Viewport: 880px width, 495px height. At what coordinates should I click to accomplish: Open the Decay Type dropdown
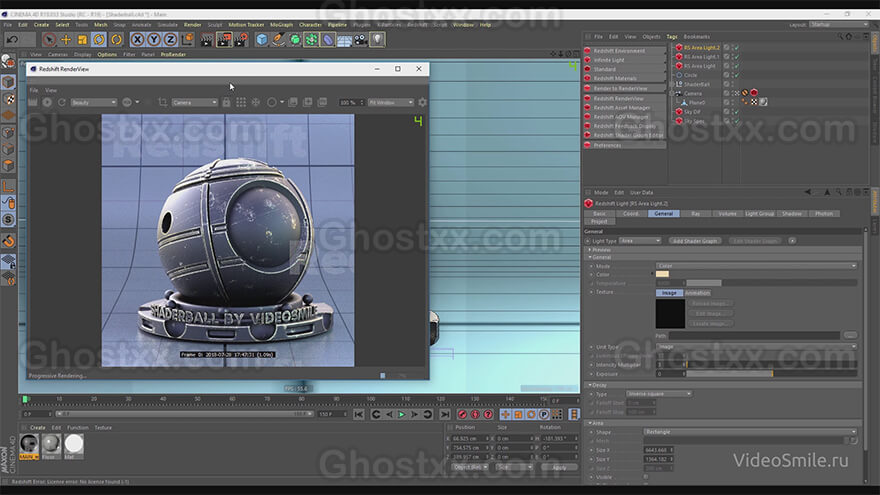(x=658, y=394)
